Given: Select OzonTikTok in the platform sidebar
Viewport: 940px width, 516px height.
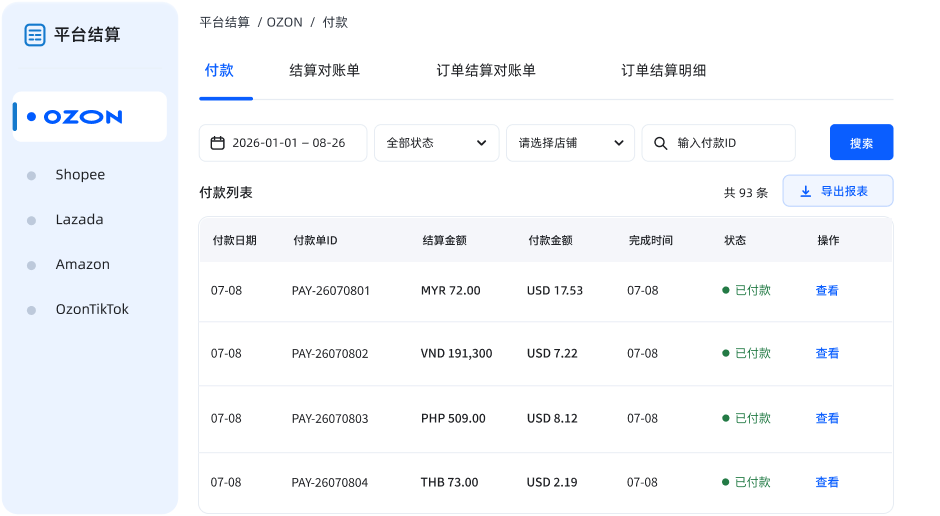Looking at the screenshot, I should pos(92,309).
